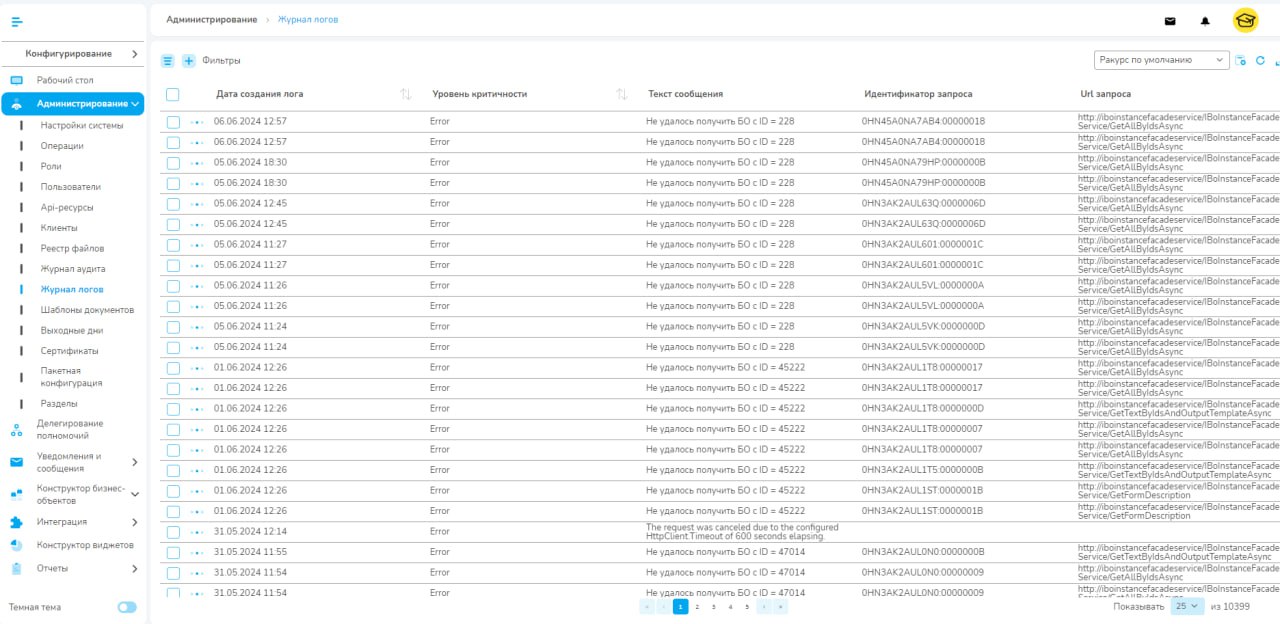Image resolution: width=1280 pixels, height=624 pixels.
Task: Refresh the log table
Action: coord(1260,60)
